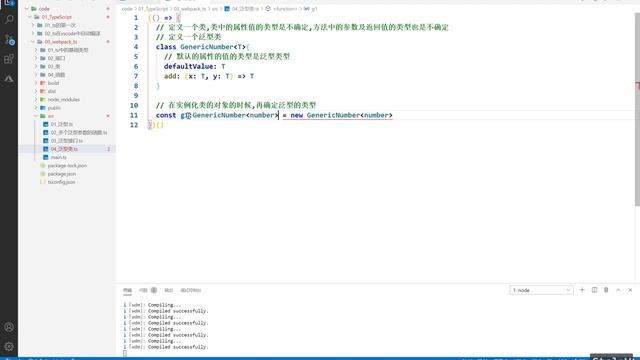Image resolution: width=640 pixels, height=360 pixels.
Task: Click line number 11 in the gutter
Action: click(134, 115)
